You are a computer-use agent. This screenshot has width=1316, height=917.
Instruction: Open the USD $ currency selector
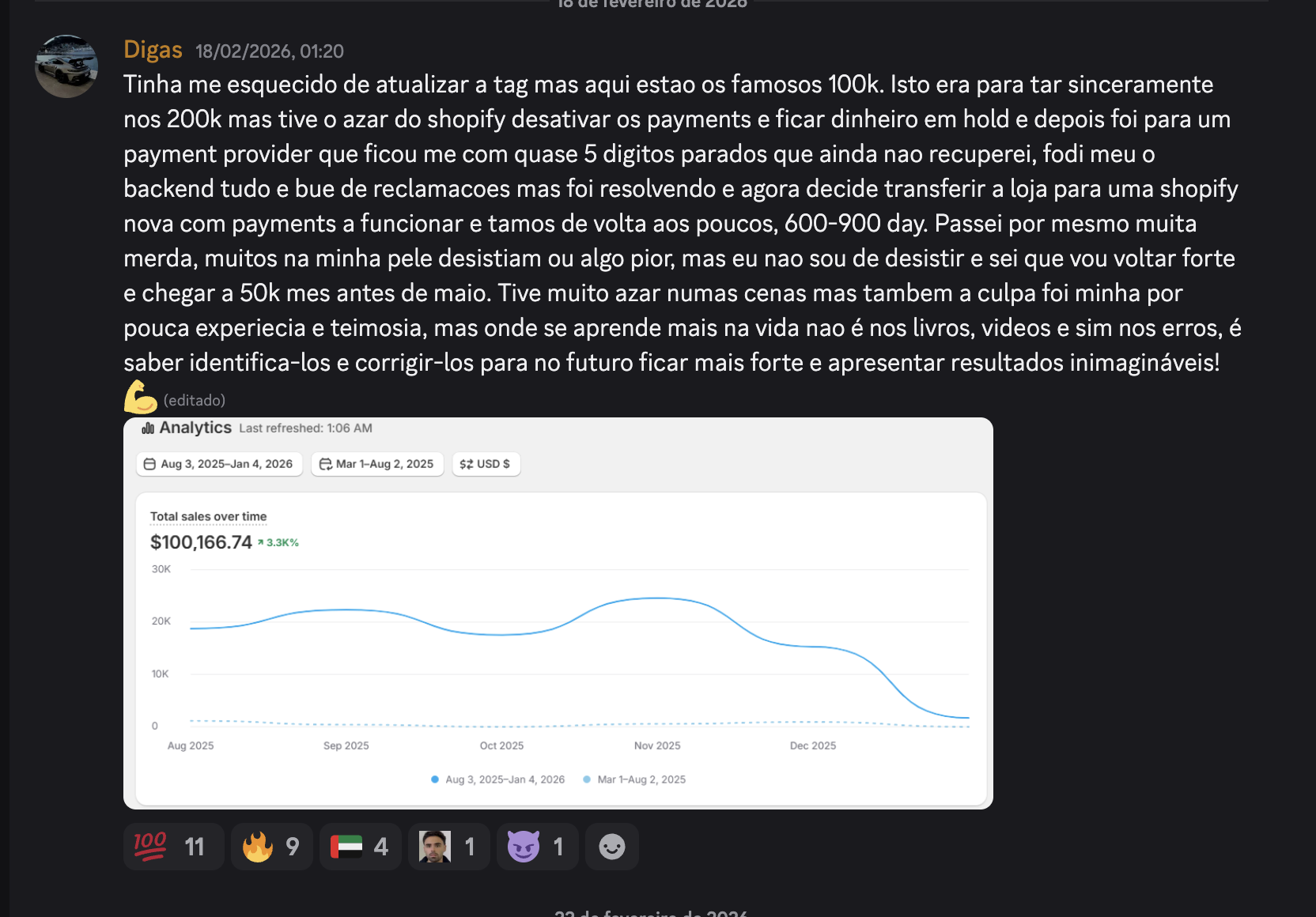(486, 464)
